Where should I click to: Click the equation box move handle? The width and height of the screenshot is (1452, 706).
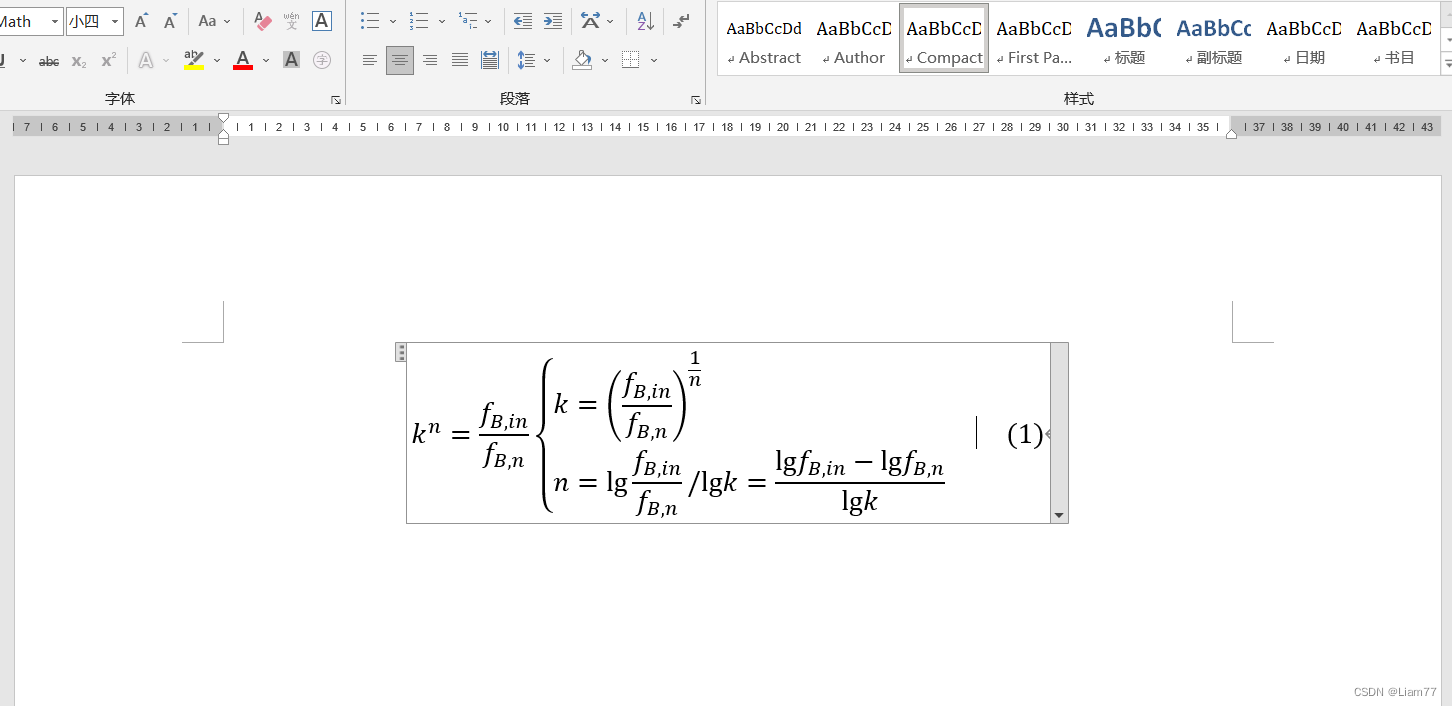point(401,352)
